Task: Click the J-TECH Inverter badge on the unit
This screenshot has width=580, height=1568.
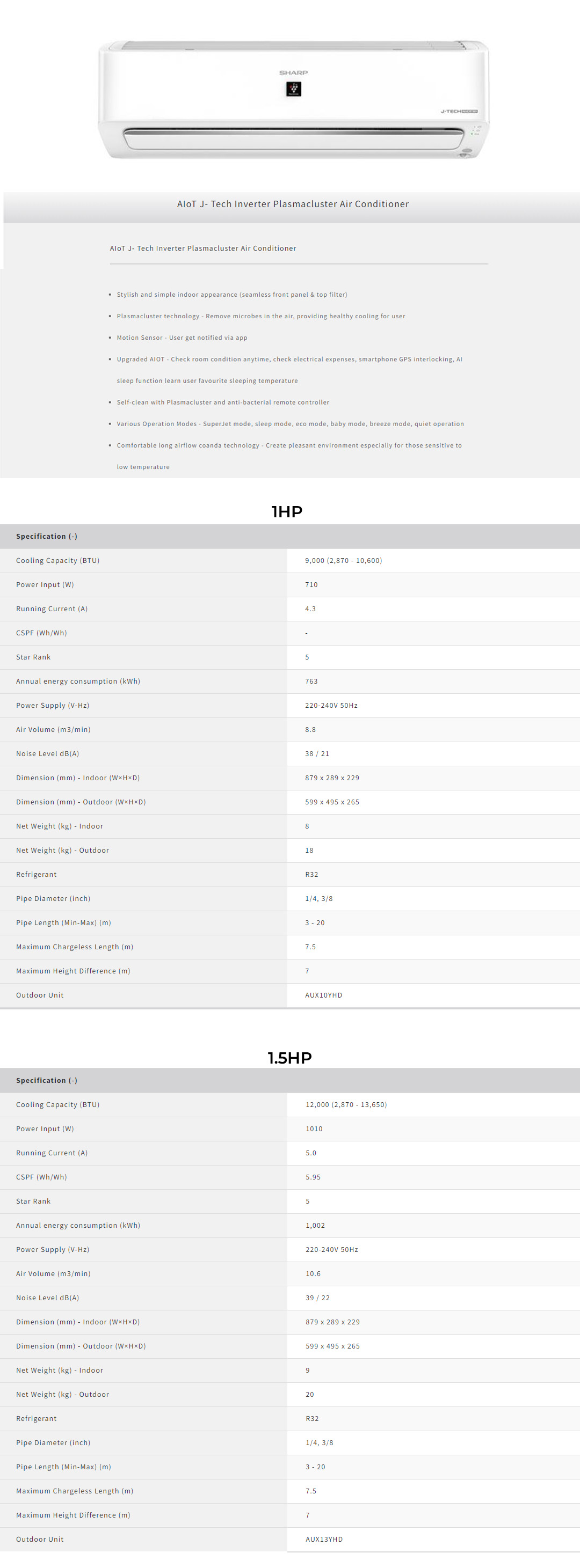Action: point(459,112)
